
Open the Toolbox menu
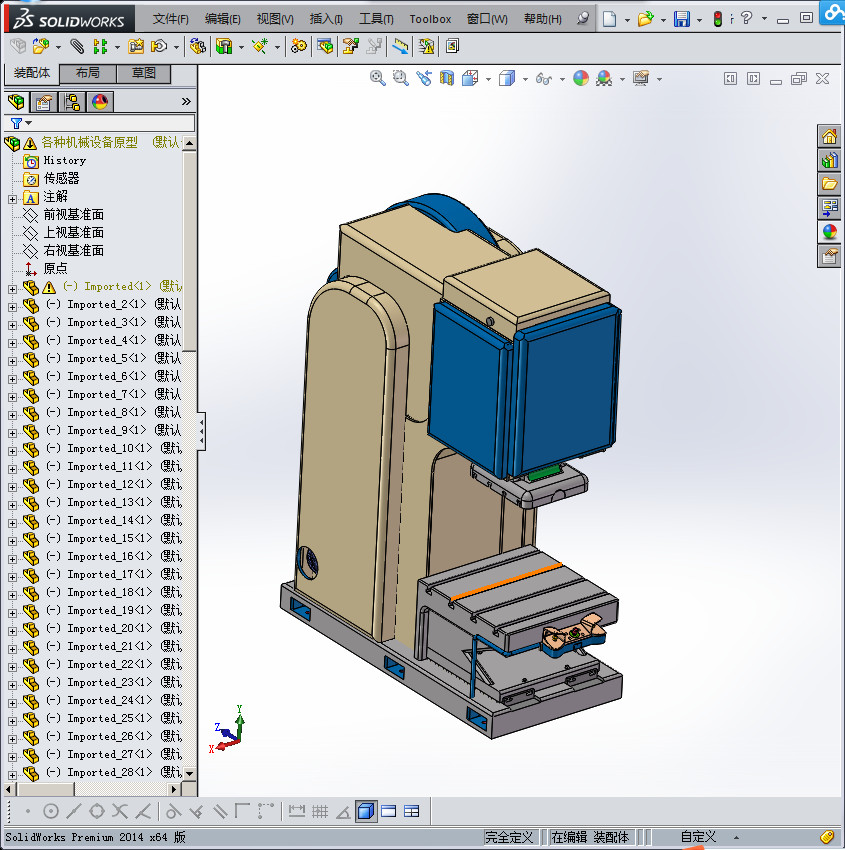(x=430, y=19)
